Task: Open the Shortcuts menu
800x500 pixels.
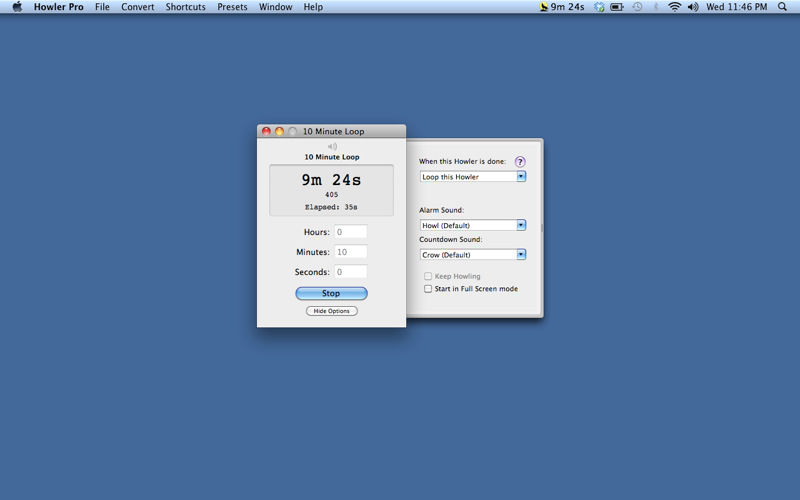Action: (x=186, y=7)
